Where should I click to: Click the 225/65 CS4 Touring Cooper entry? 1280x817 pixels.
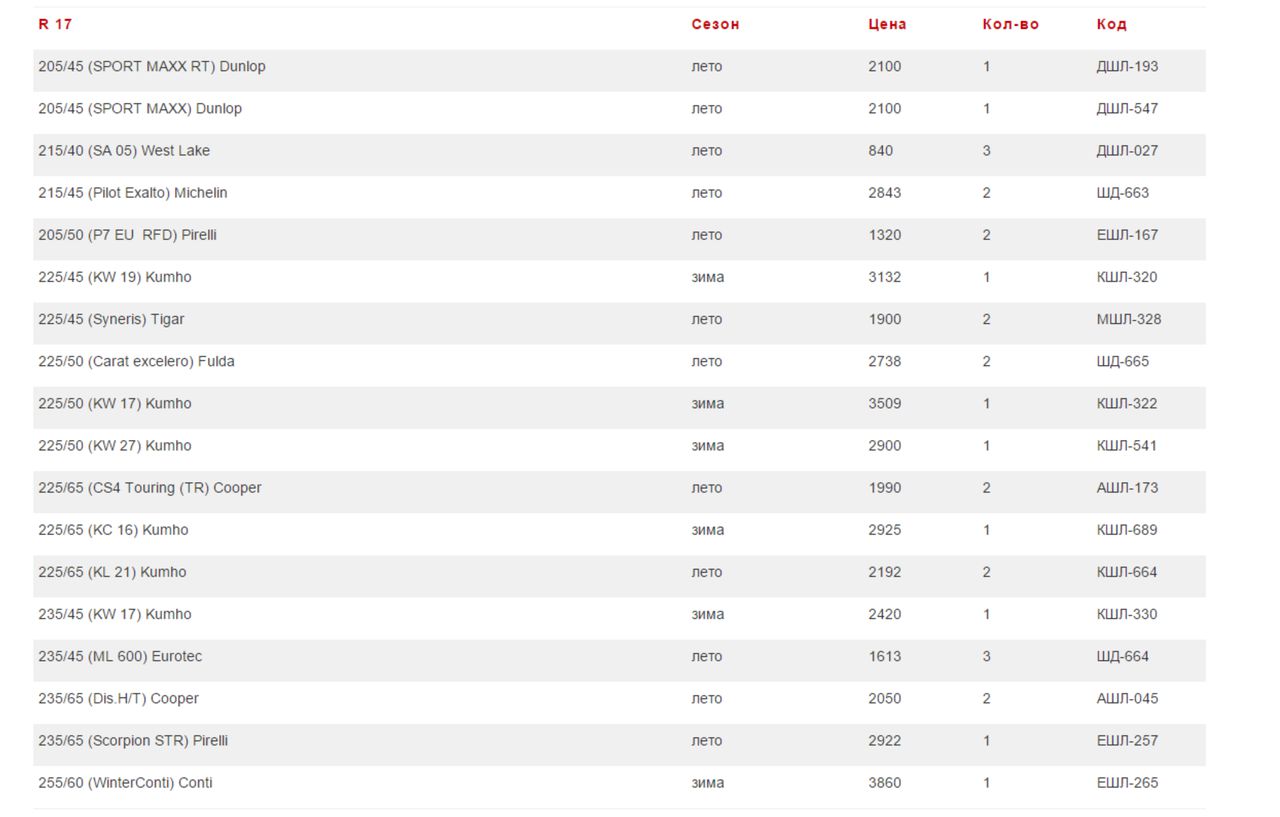[x=150, y=488]
